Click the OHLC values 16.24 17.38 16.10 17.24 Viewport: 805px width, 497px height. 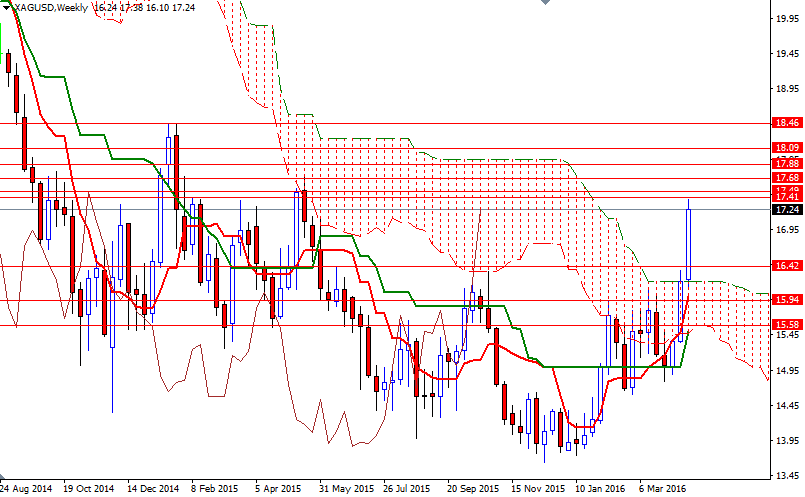tap(145, 8)
